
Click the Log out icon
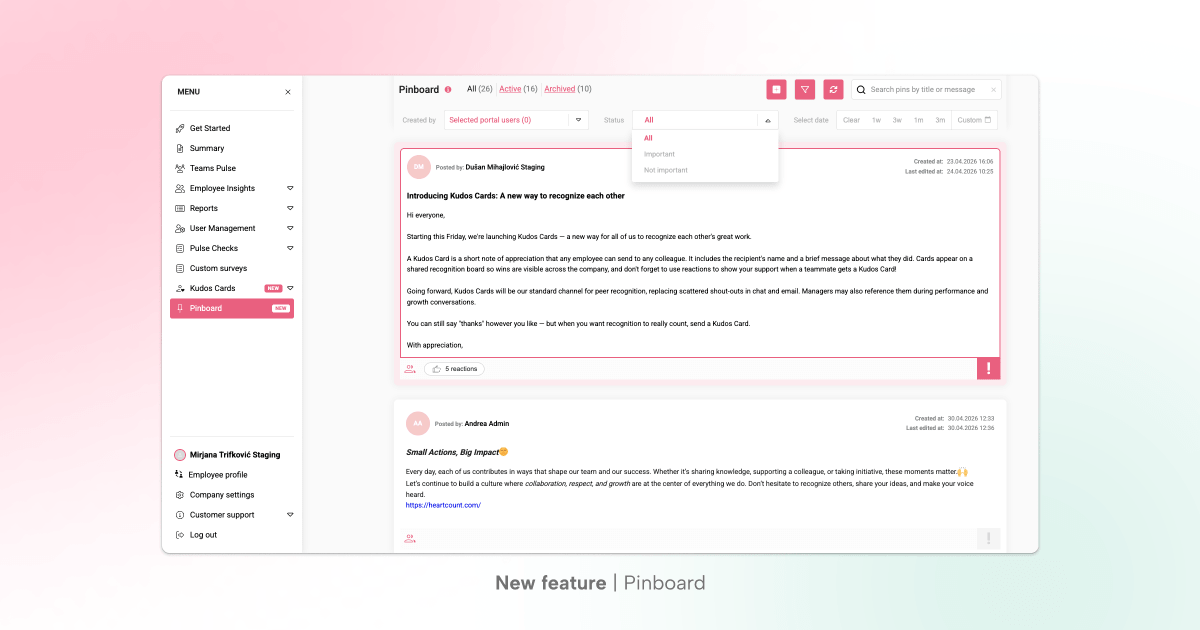point(180,535)
